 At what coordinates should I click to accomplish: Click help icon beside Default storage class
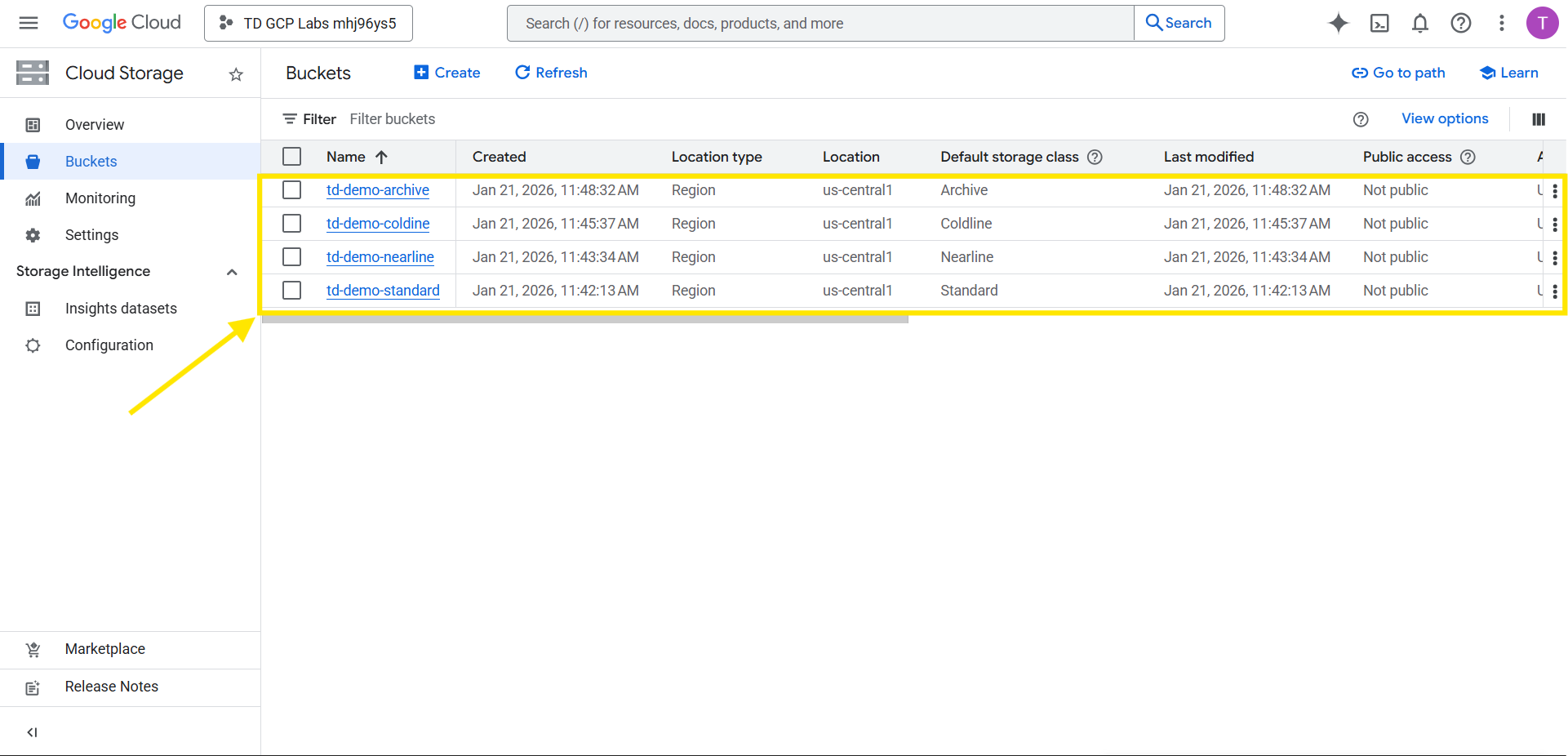coord(1095,157)
